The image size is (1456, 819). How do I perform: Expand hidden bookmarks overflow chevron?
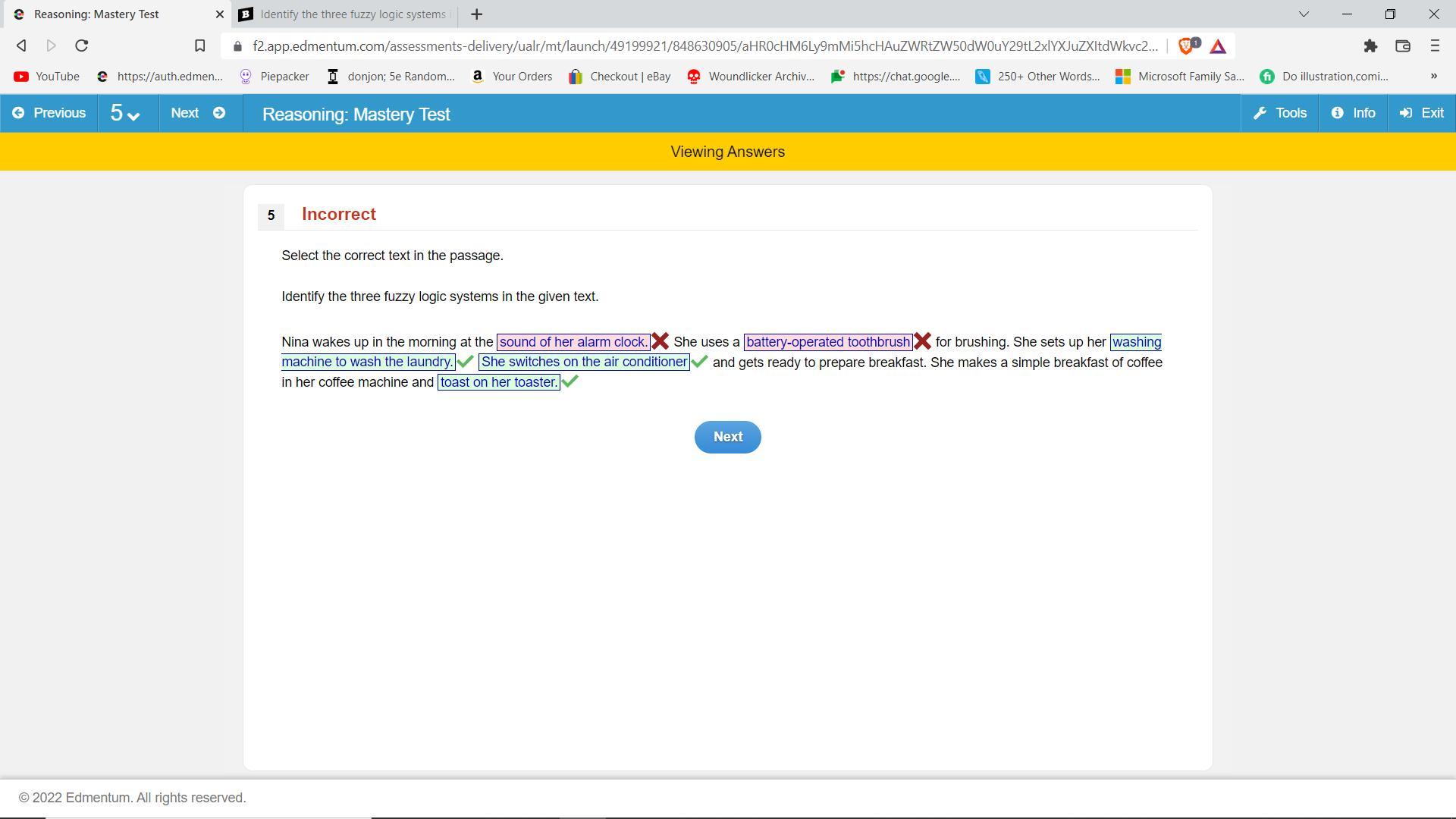click(x=1433, y=76)
